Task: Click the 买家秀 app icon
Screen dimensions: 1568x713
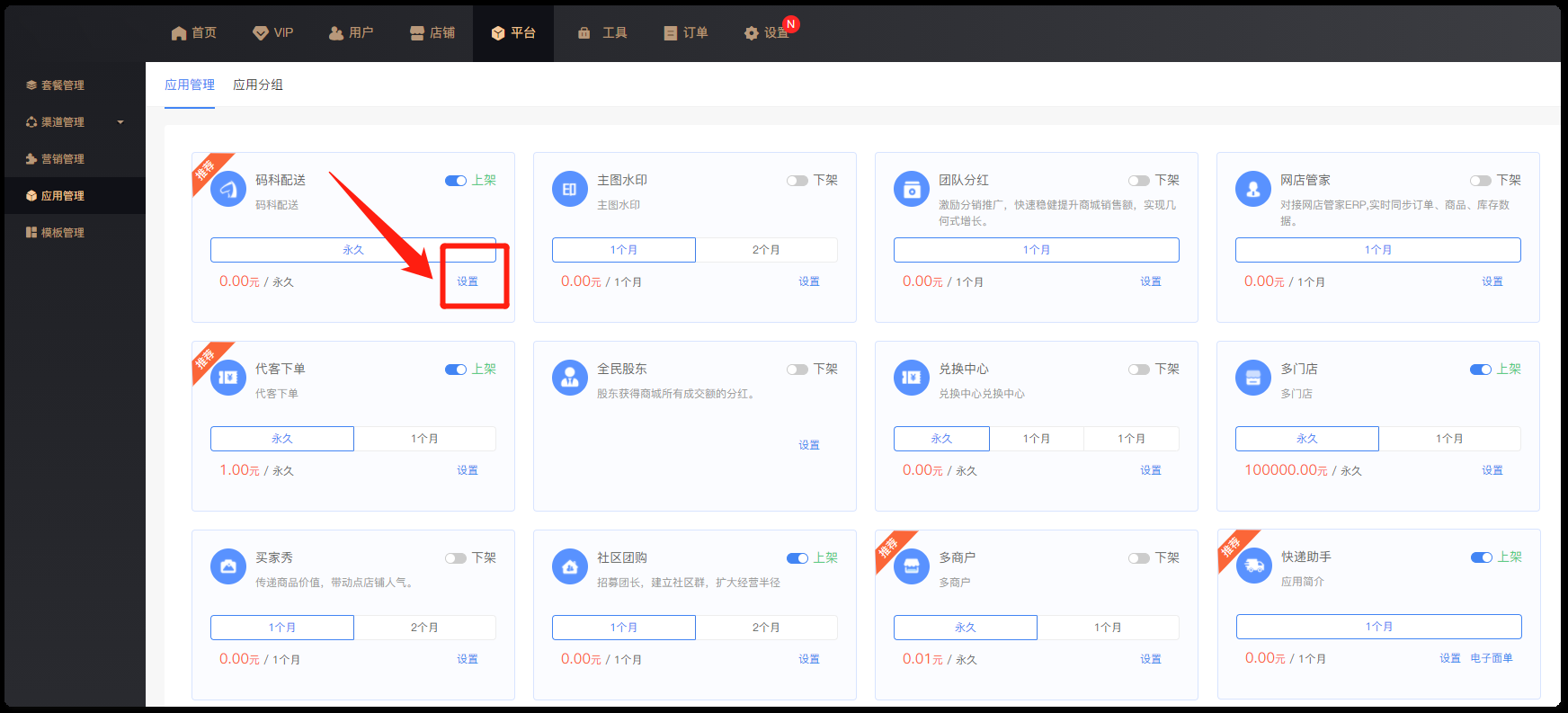Action: tap(227, 566)
